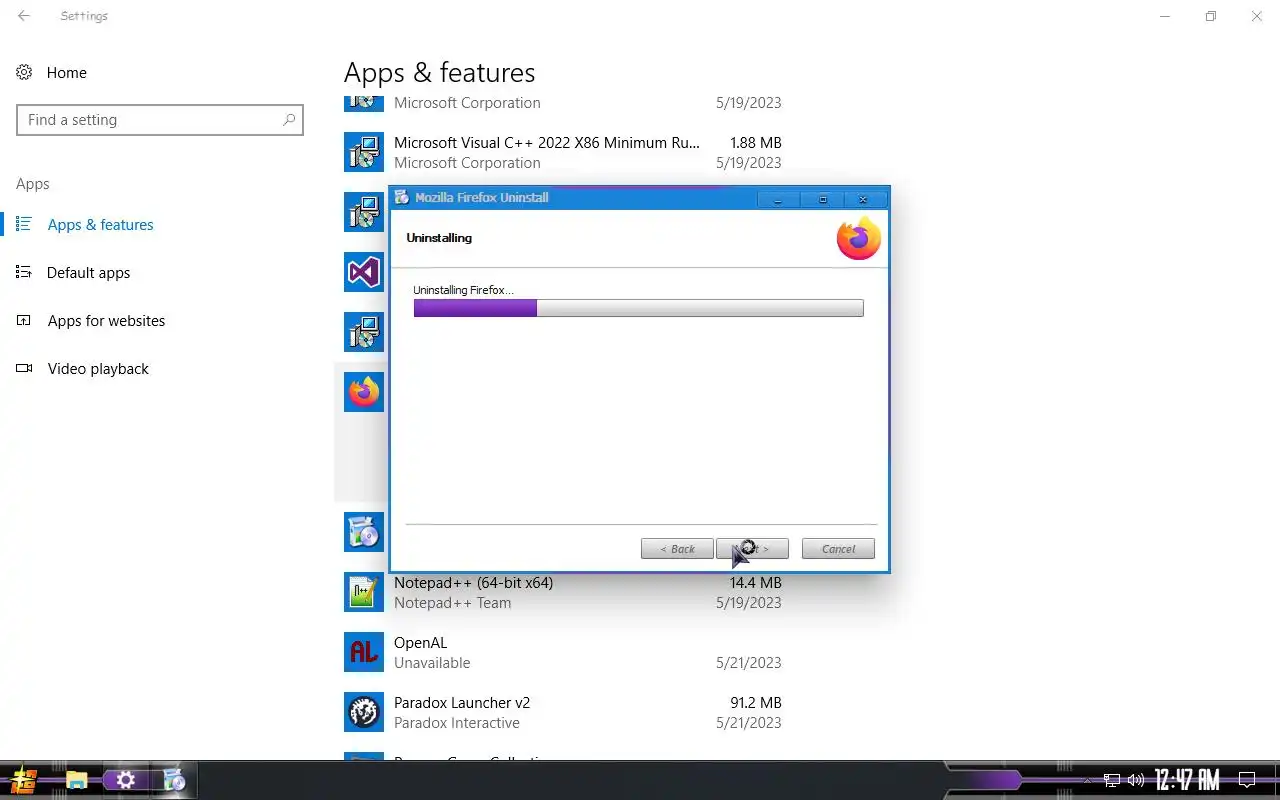Click the Settings back arrow
Viewport: 1280px width, 800px height.
24,16
